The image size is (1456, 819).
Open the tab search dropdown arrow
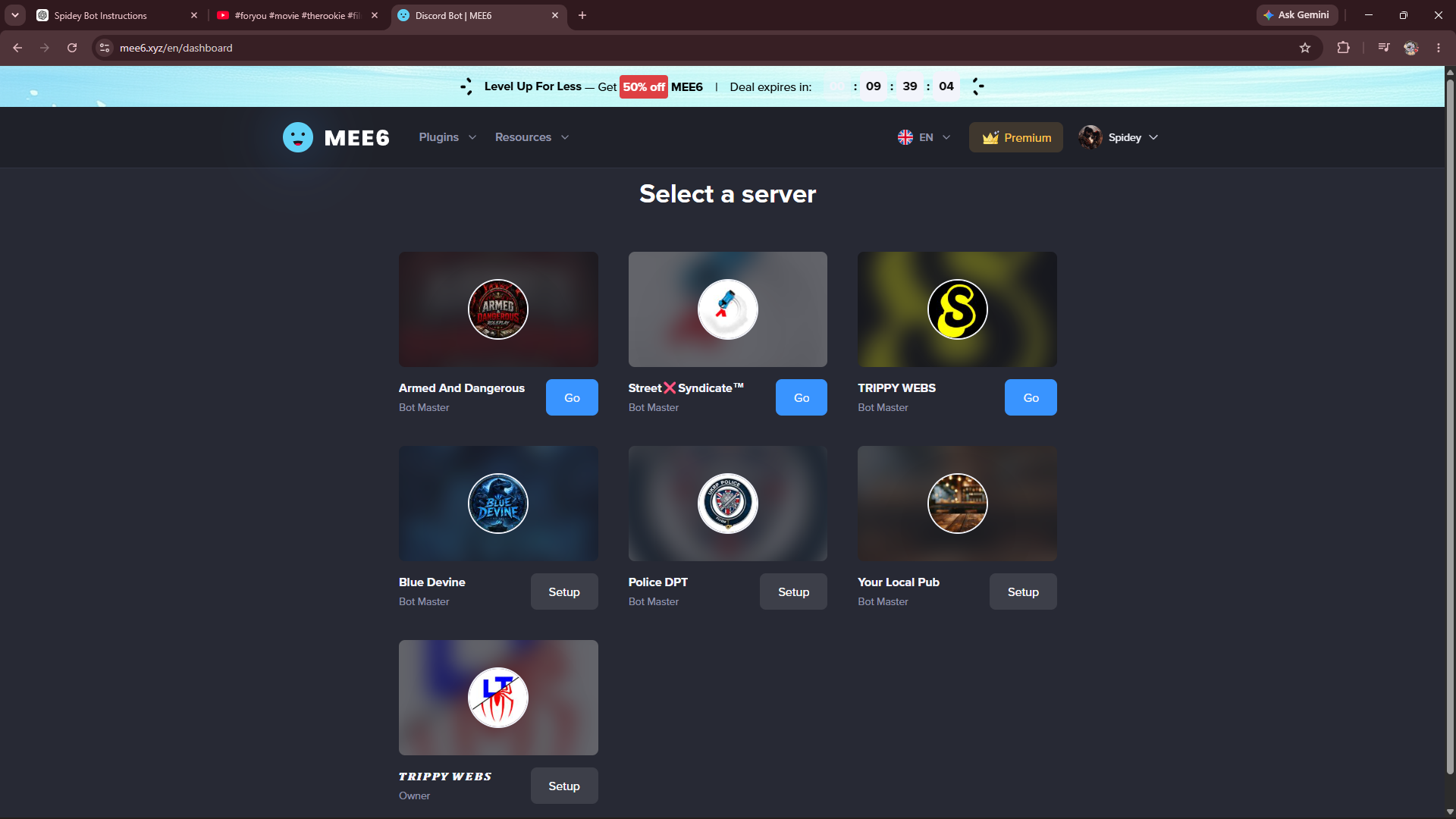point(14,15)
